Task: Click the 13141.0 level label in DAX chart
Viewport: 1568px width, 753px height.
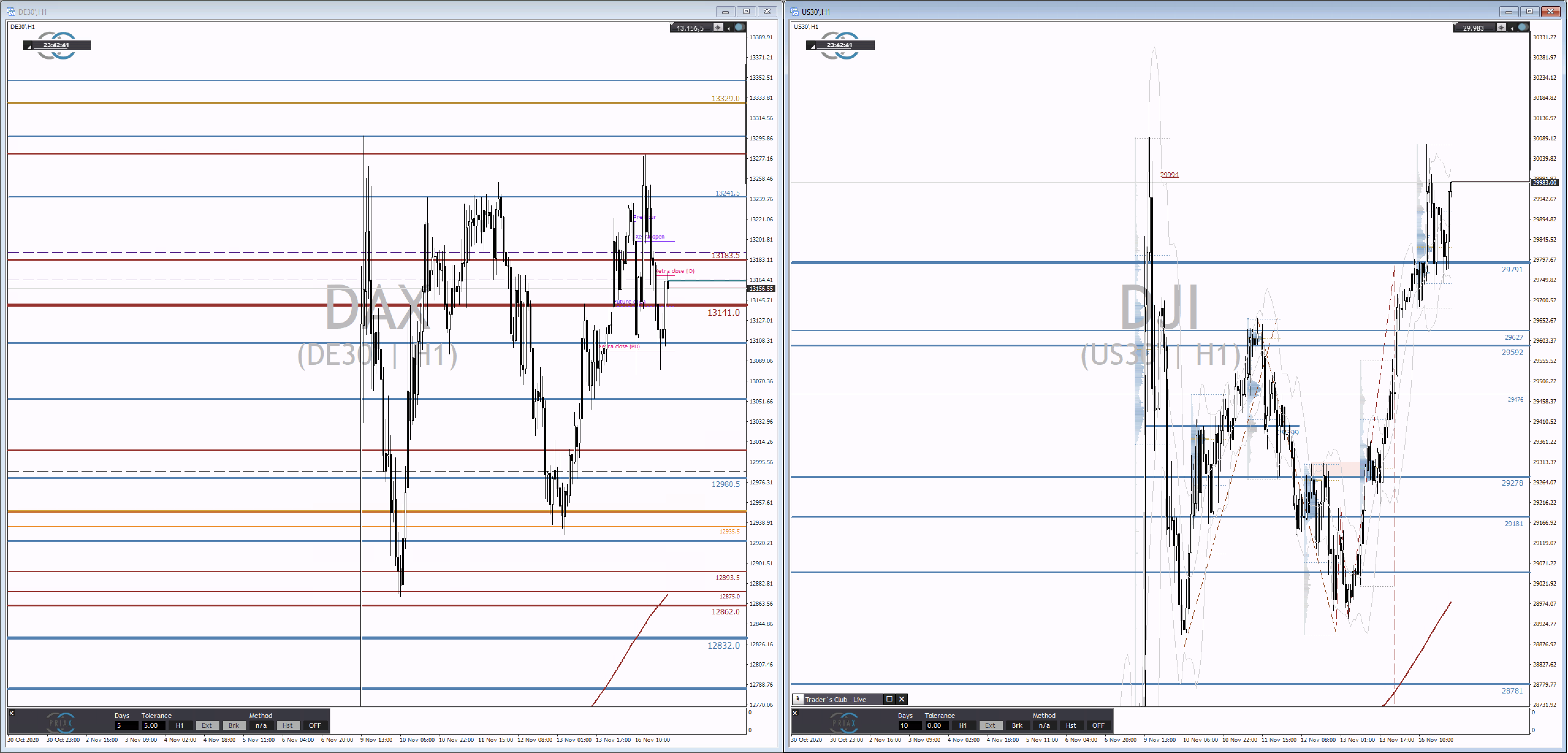Action: [x=723, y=312]
